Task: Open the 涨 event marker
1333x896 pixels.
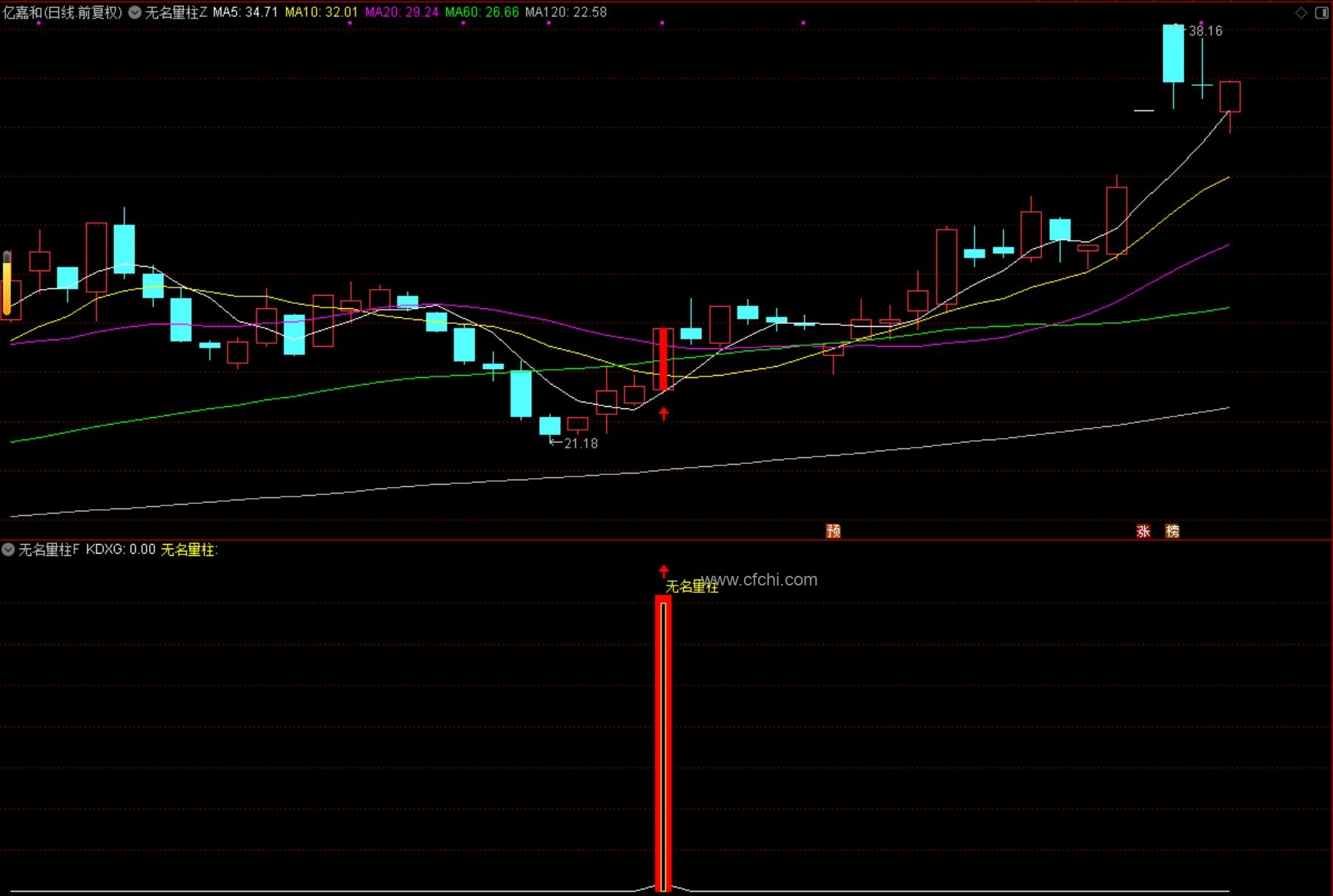Action: 1143,531
